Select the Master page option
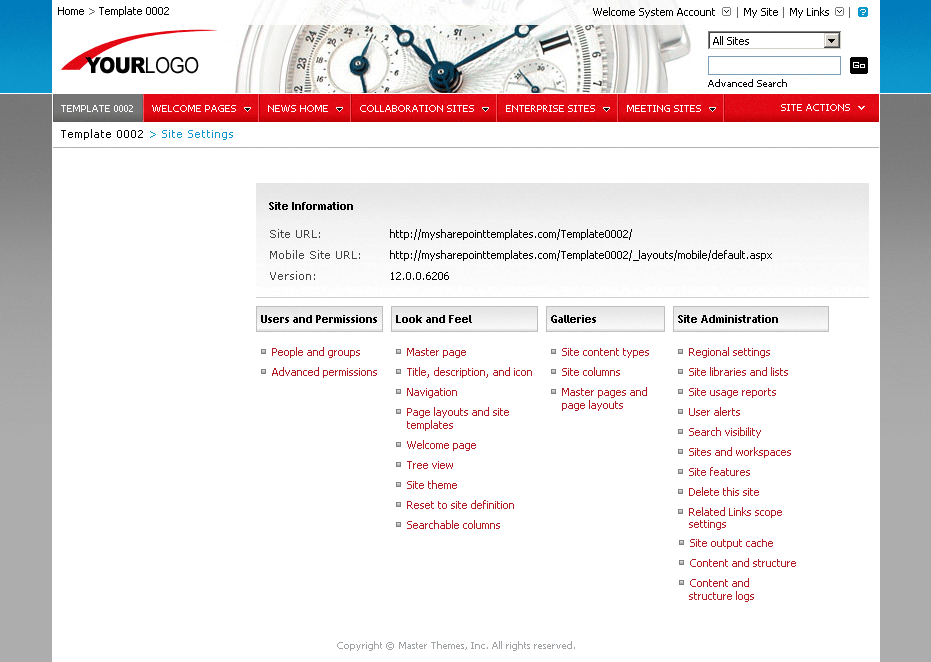 [435, 352]
